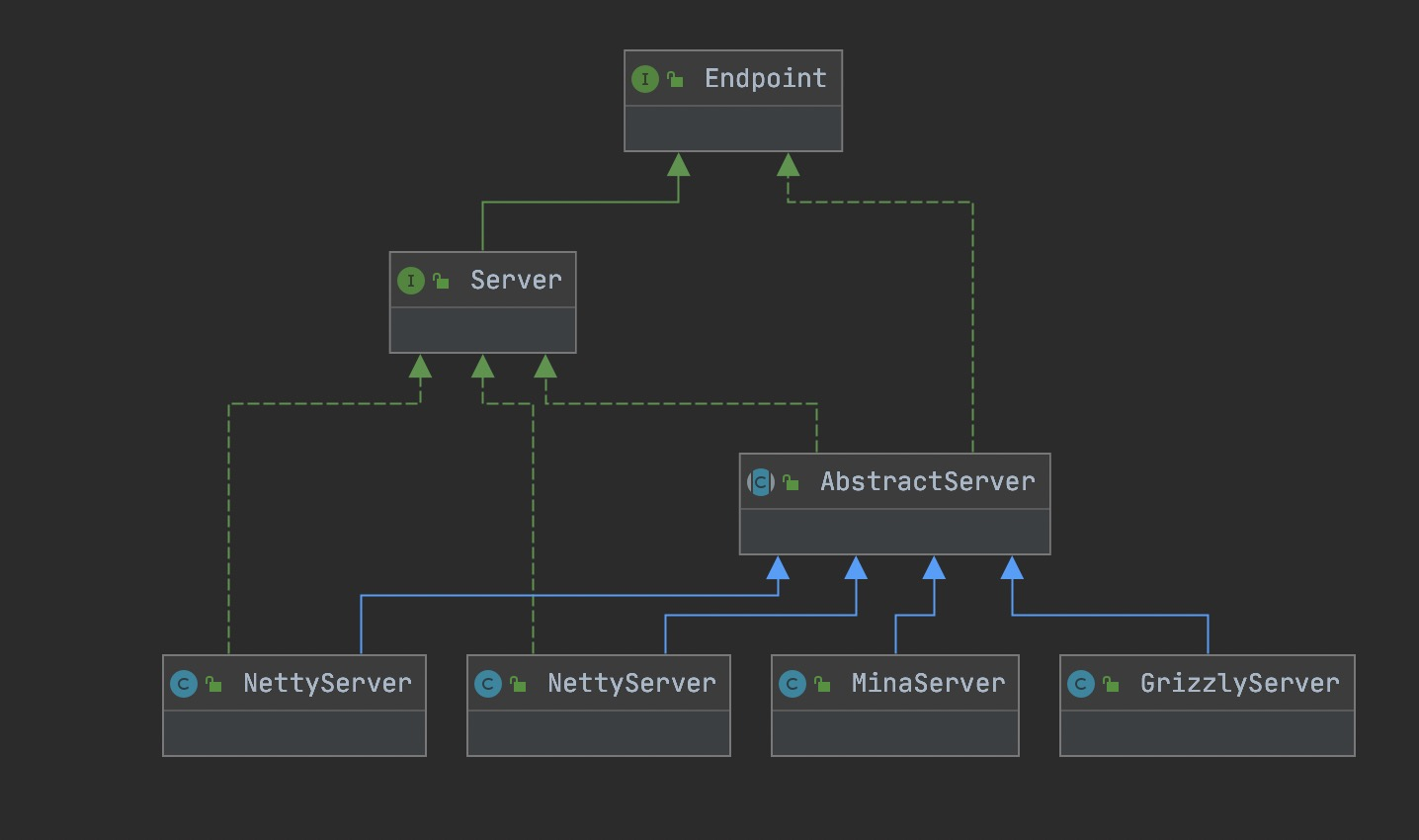Click the class icon beside MinaServer
The height and width of the screenshot is (840, 1419).
(x=793, y=684)
